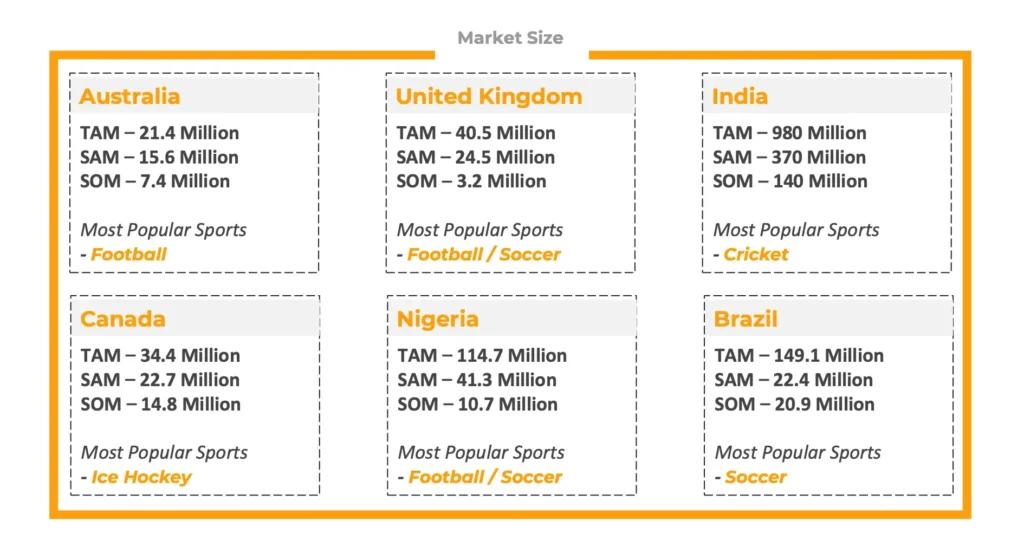Select the Australia country heading
Screen dimensions: 1024x534
130,97
